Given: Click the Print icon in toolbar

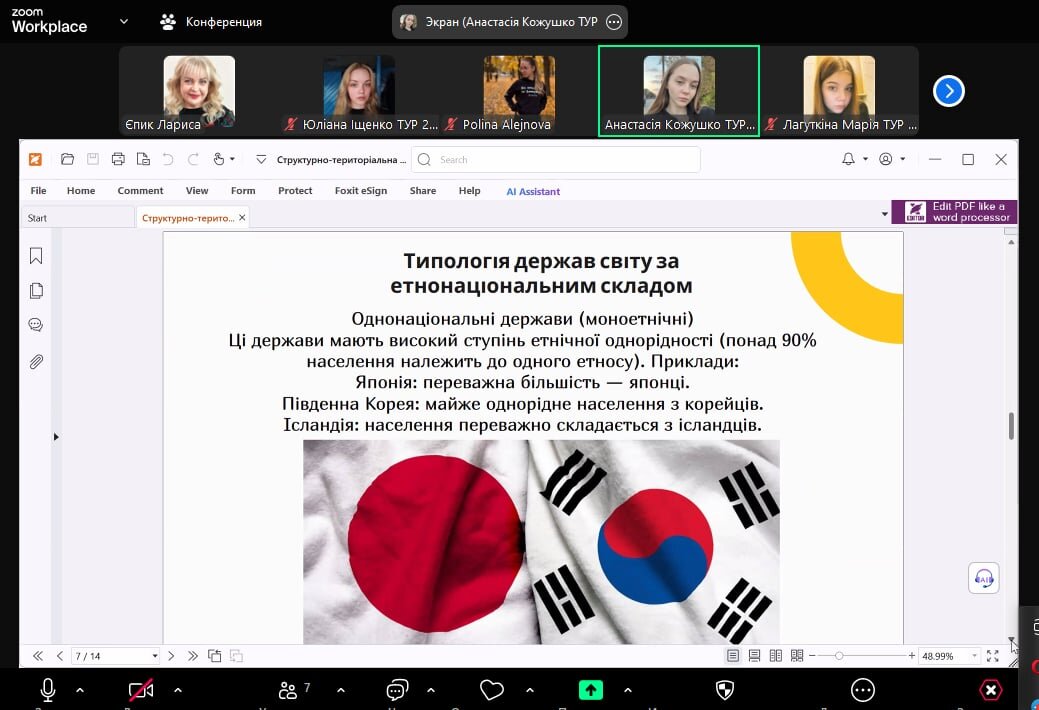Looking at the screenshot, I should pyautogui.click(x=118, y=159).
